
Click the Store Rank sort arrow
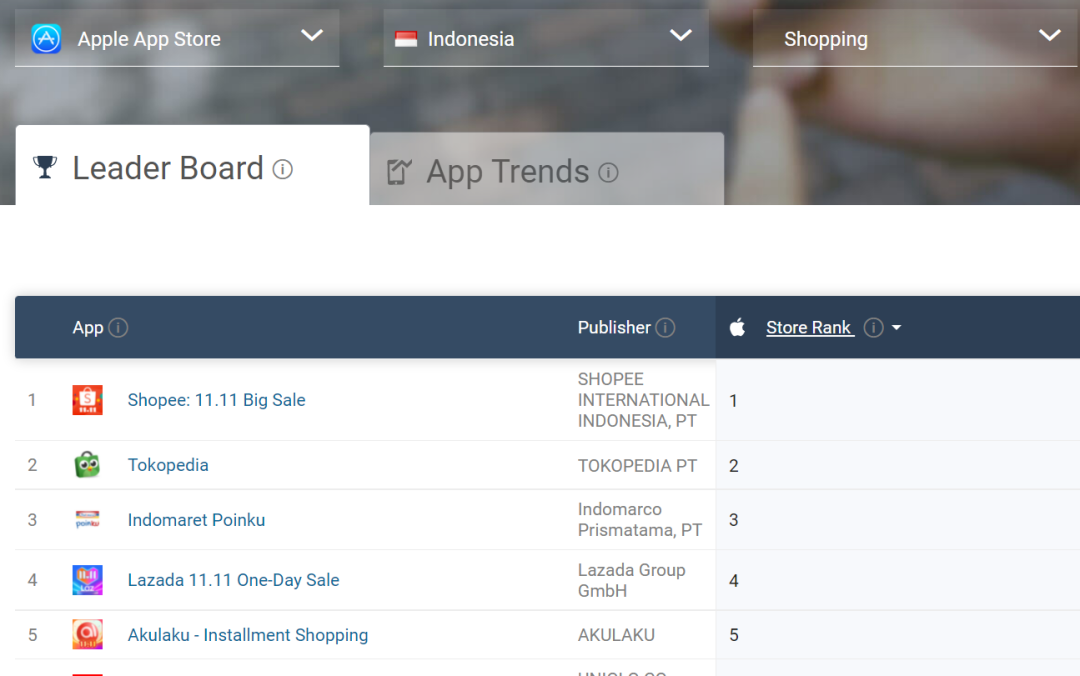pos(897,328)
